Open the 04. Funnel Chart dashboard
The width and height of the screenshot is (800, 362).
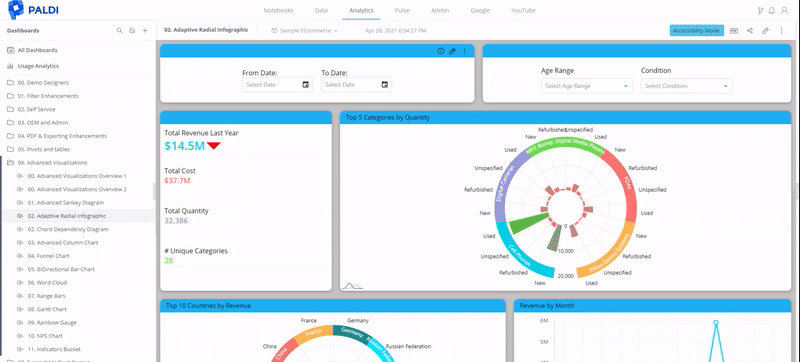point(48,256)
